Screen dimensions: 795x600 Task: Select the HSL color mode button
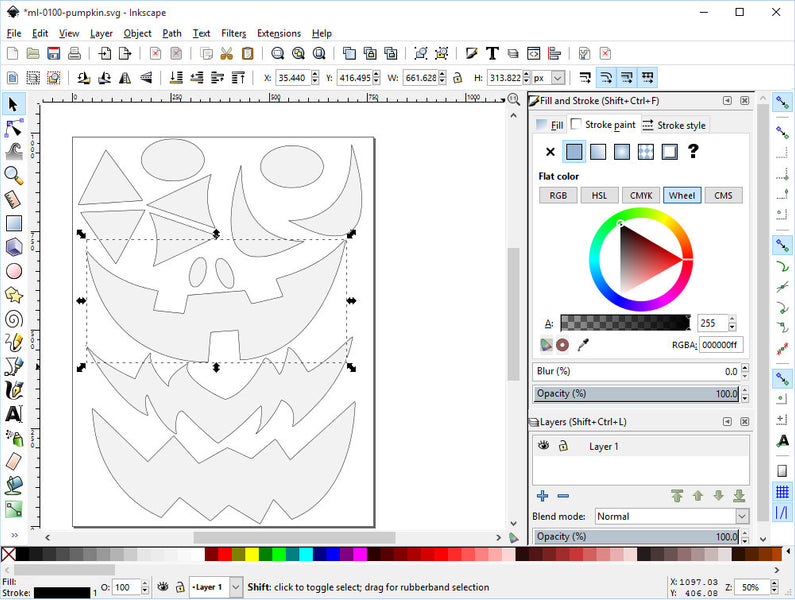[x=599, y=196]
